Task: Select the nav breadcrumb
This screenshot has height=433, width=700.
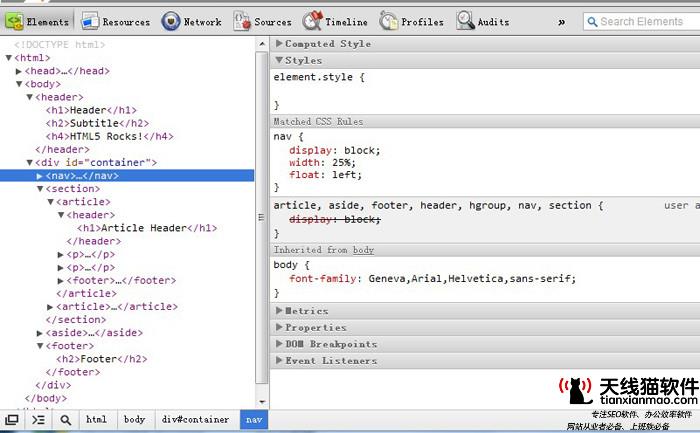Action: (x=254, y=420)
